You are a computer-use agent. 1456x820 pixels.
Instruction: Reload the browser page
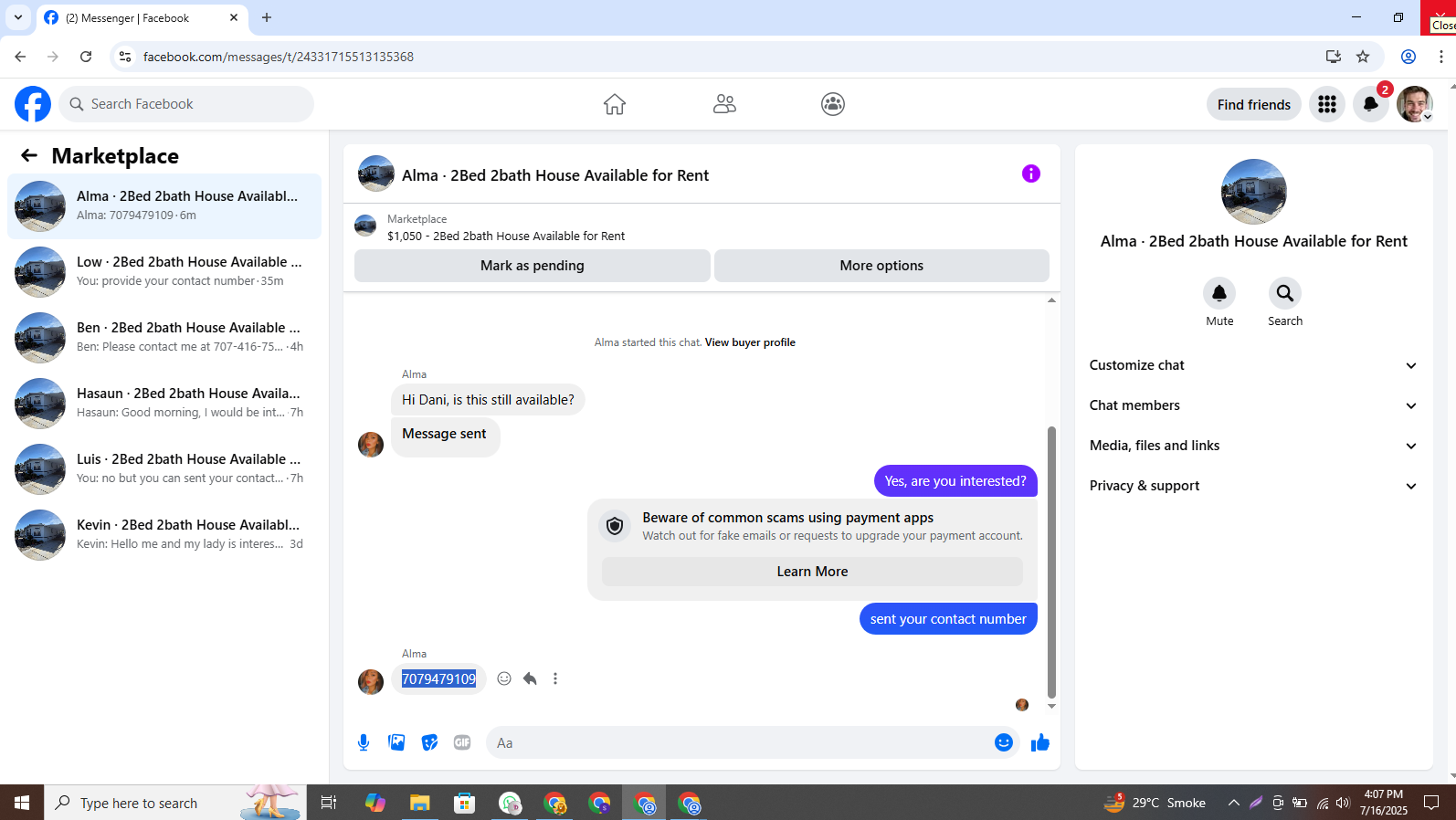click(x=86, y=57)
